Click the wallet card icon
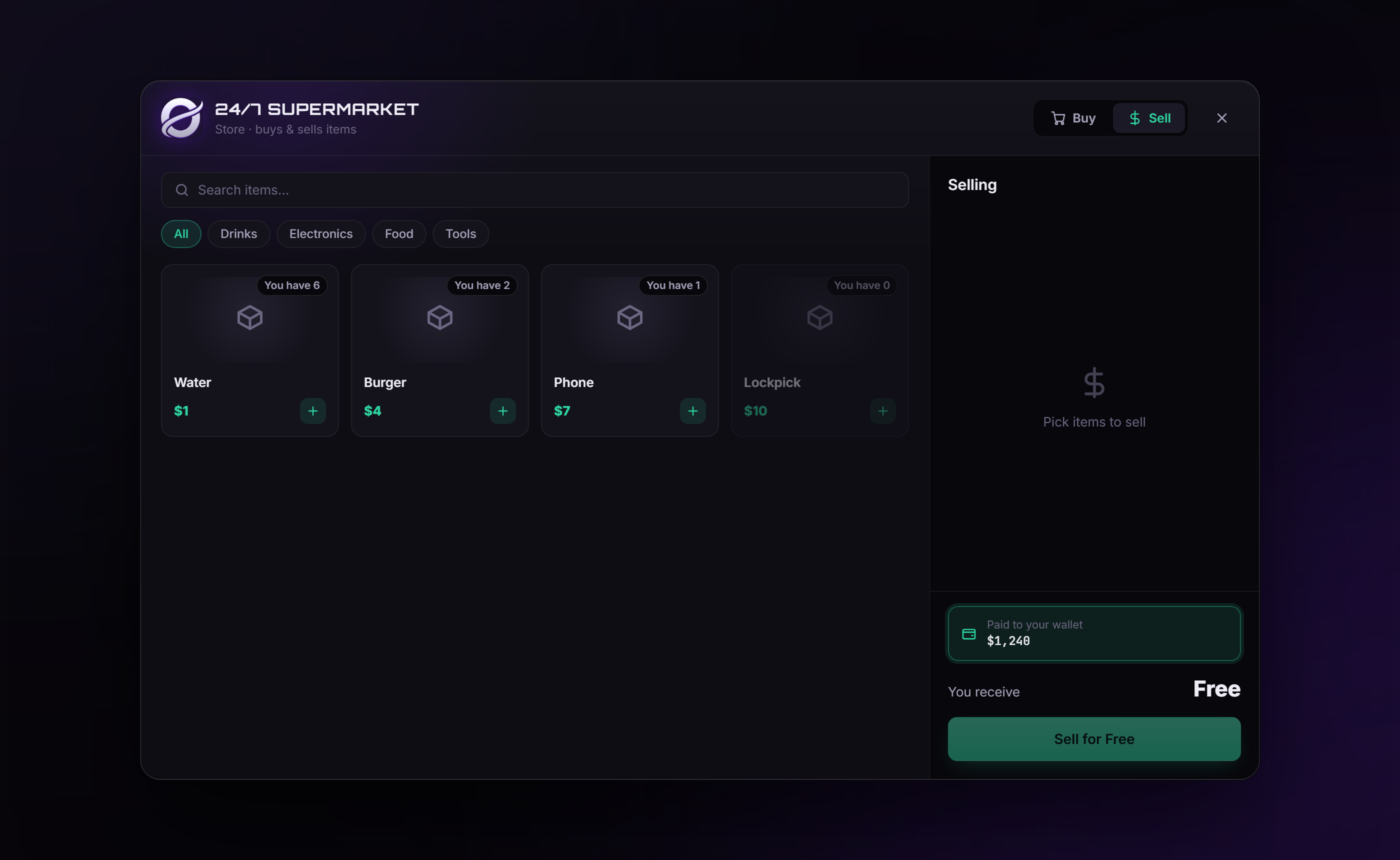This screenshot has height=860, width=1400. (968, 633)
